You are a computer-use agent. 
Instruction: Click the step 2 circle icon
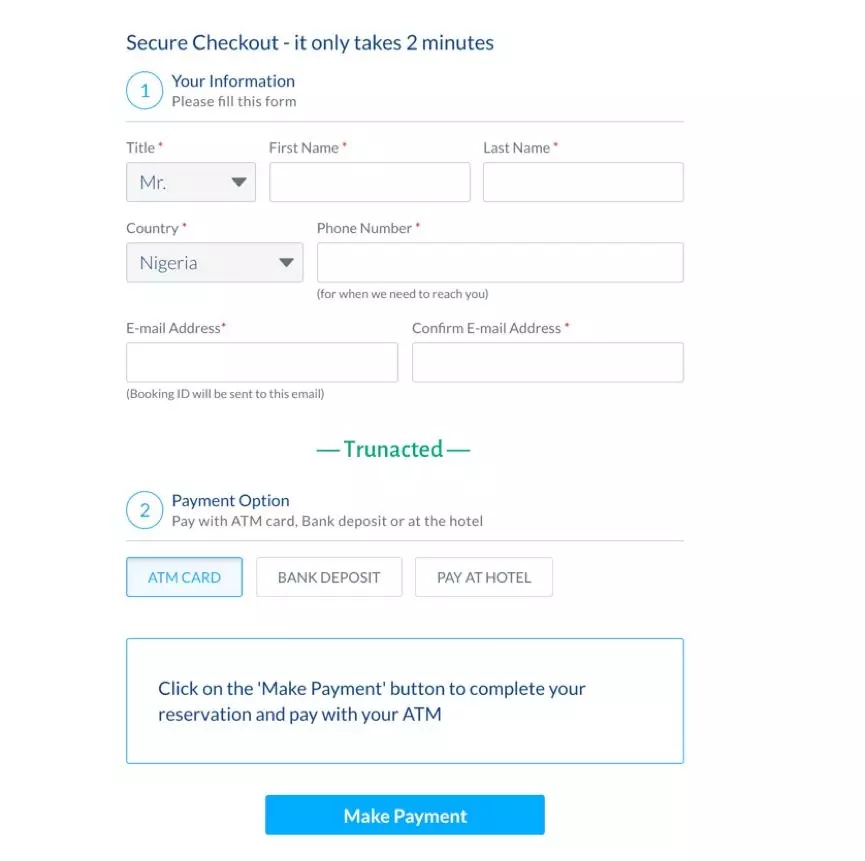[x=145, y=510]
